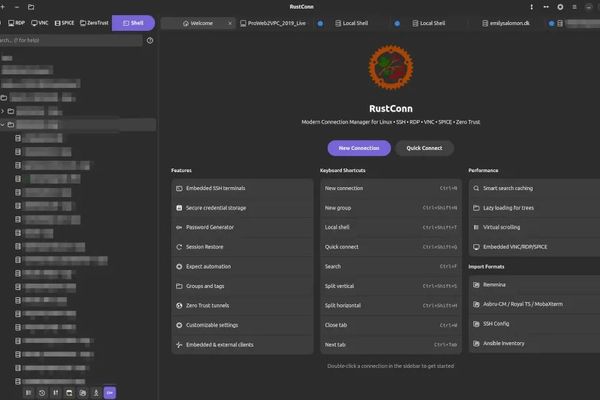The height and width of the screenshot is (400, 600).
Task: Switch to ProWeb2VPC_2019_Live tab
Action: [x=273, y=23]
